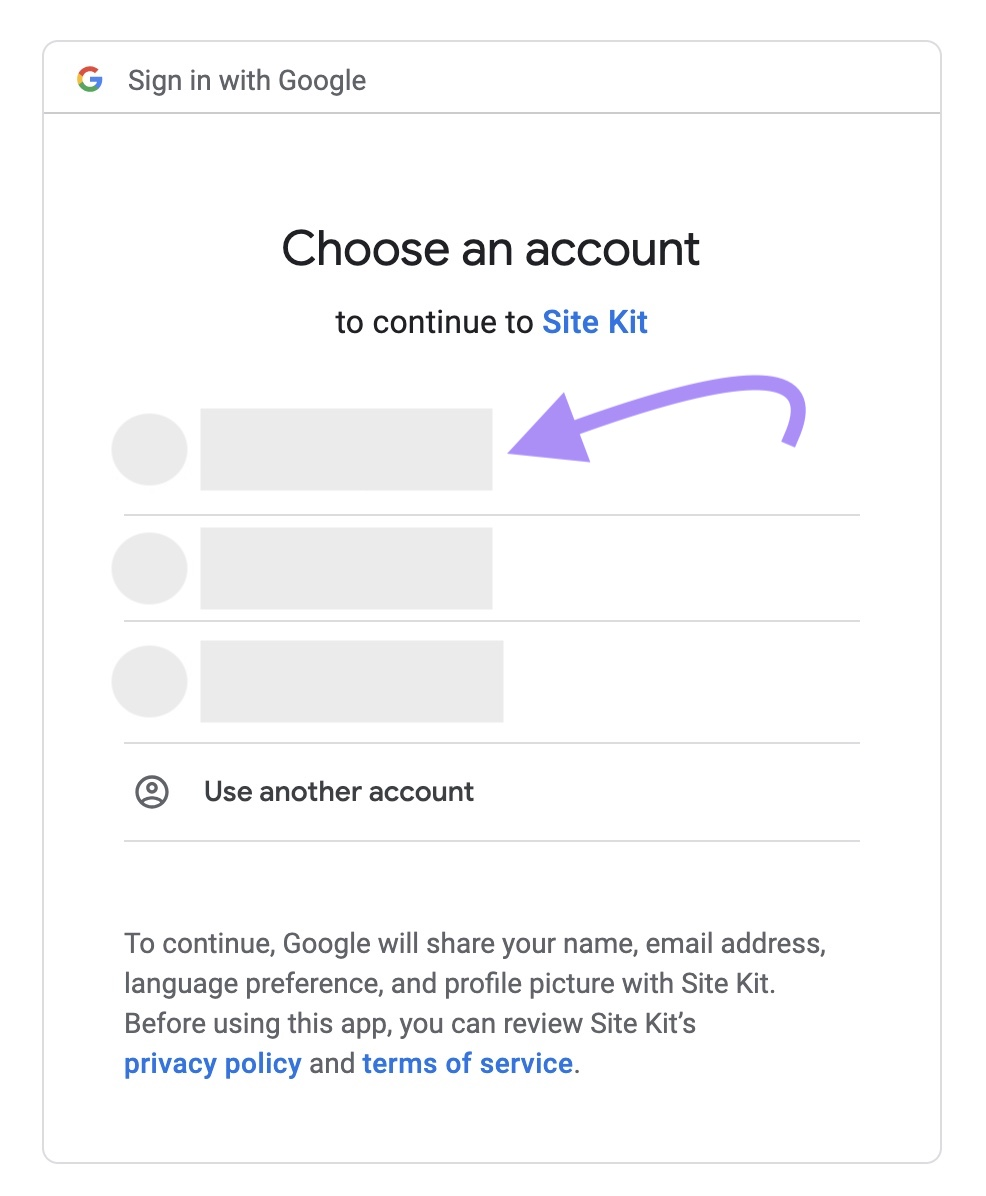The width and height of the screenshot is (986, 1196).
Task: Click the Choose an account heading
Action: click(x=492, y=249)
